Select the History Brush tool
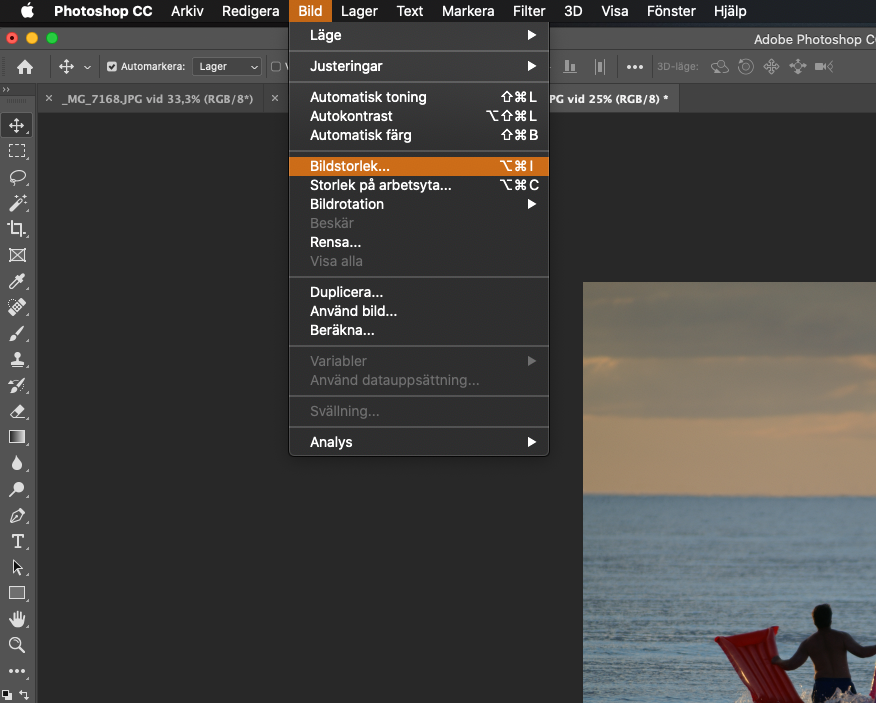Viewport: 876px width, 703px height. 17,386
